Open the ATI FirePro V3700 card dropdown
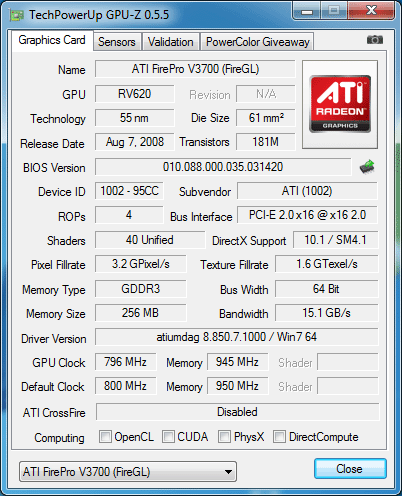Image resolution: width=402 pixels, height=496 pixels. click(128, 472)
